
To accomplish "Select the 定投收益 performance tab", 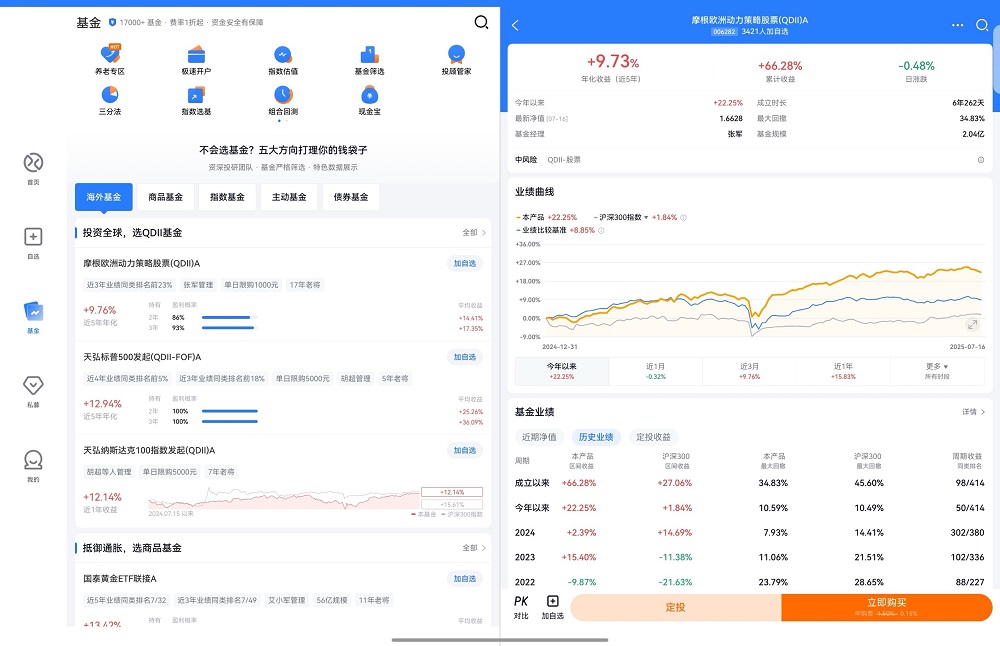I will 653,437.
